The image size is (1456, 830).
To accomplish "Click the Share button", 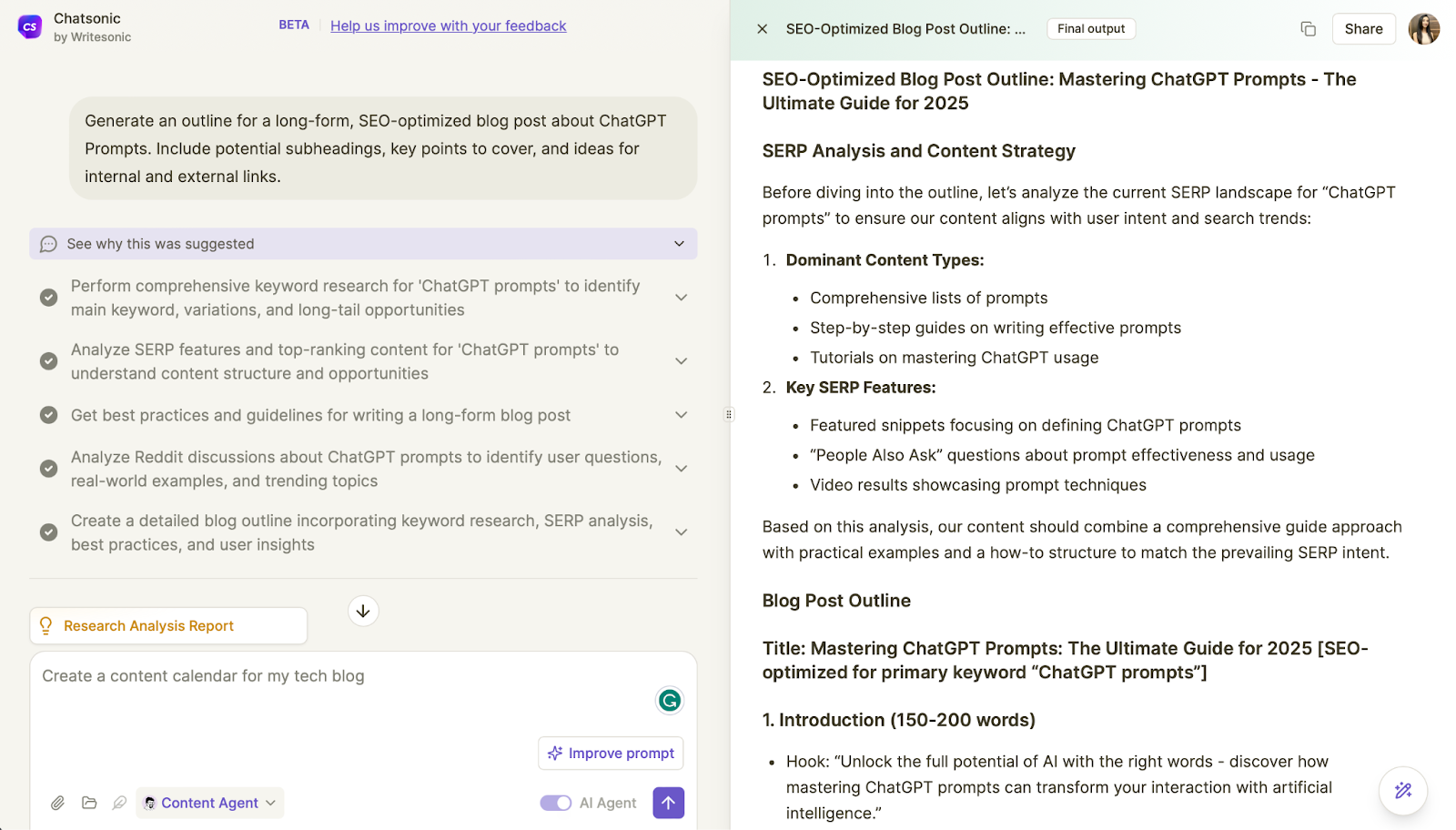I will (x=1363, y=29).
